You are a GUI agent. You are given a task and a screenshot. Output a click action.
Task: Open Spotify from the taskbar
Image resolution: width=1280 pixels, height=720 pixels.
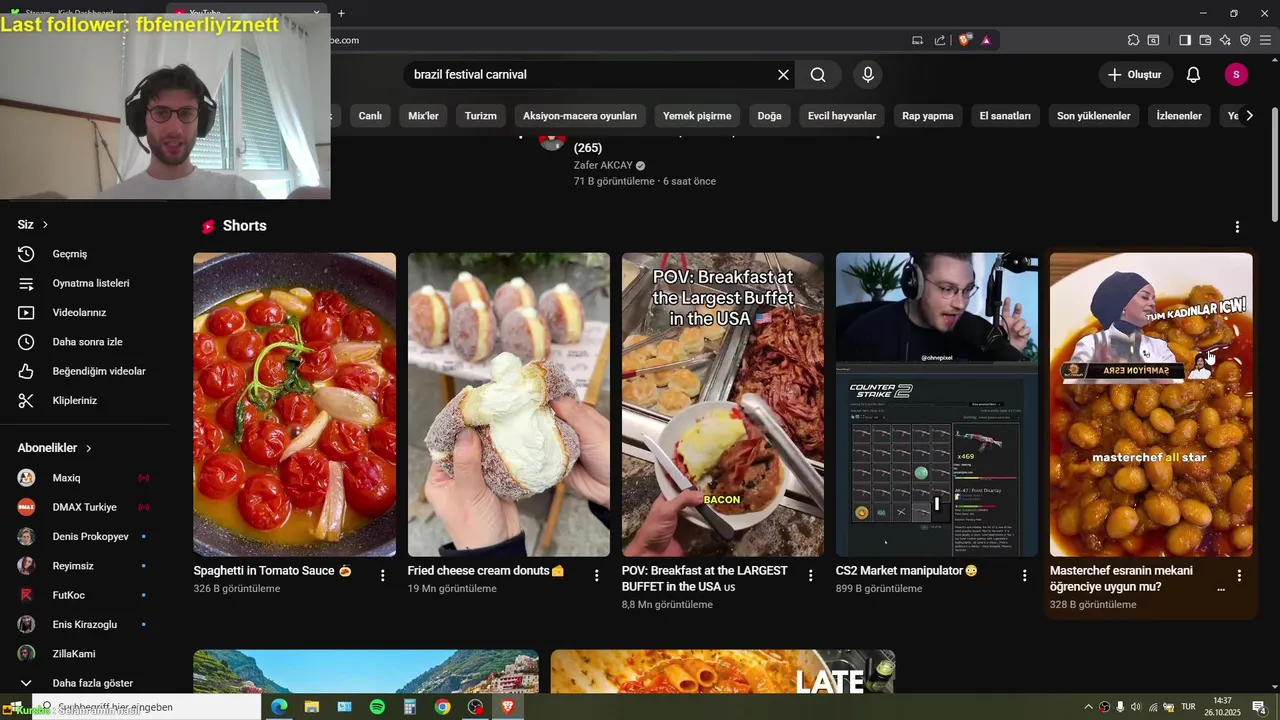[377, 707]
